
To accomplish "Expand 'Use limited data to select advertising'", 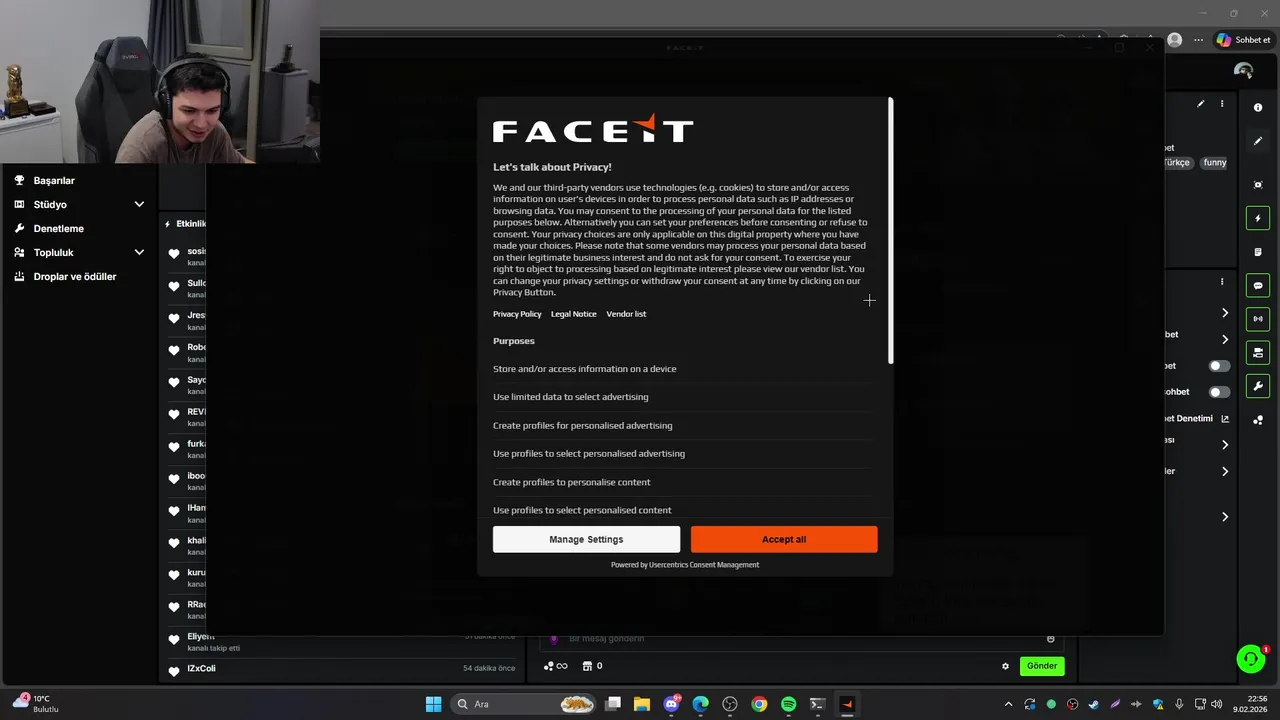I will (x=682, y=397).
